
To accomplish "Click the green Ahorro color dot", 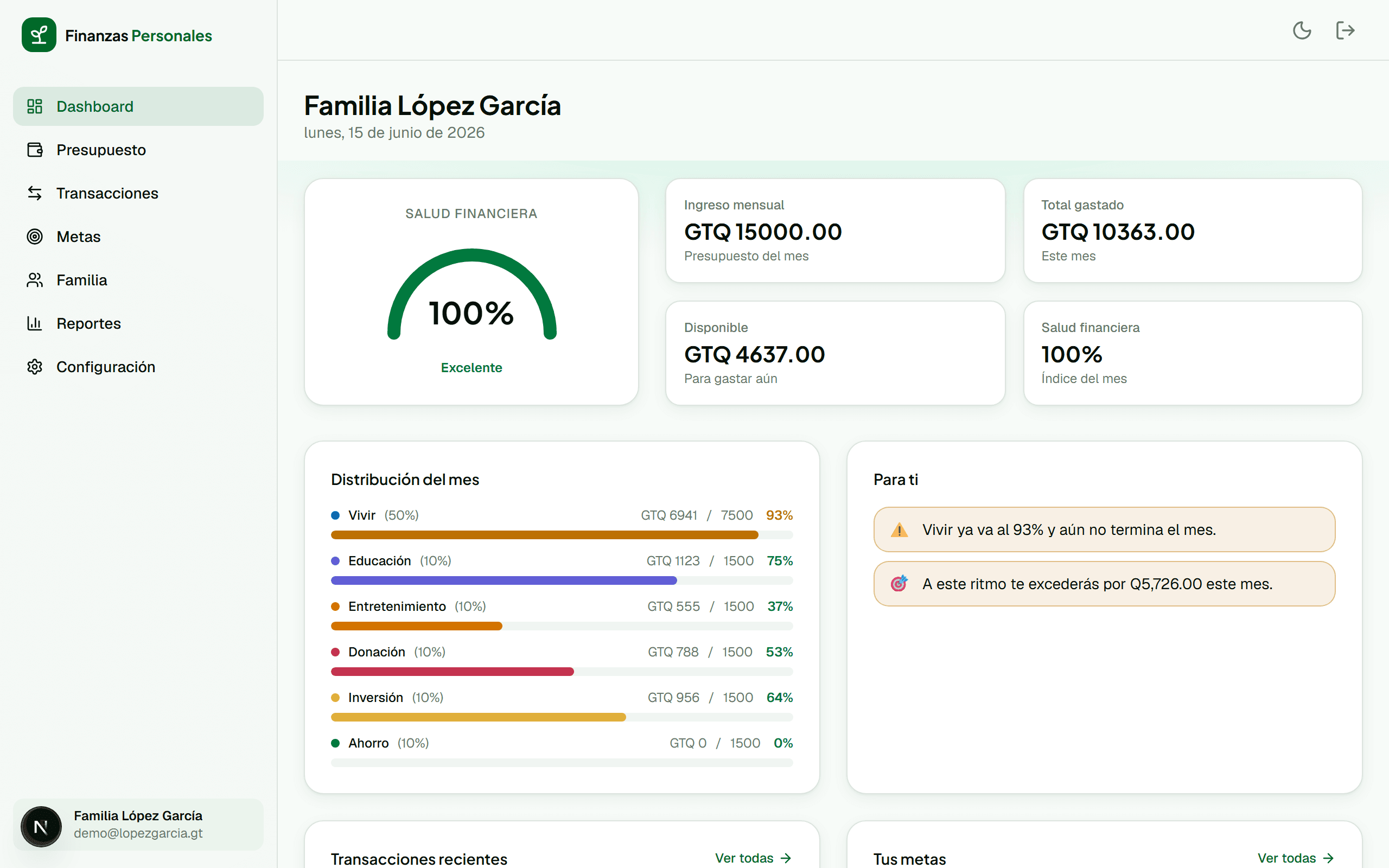I will pos(335,743).
